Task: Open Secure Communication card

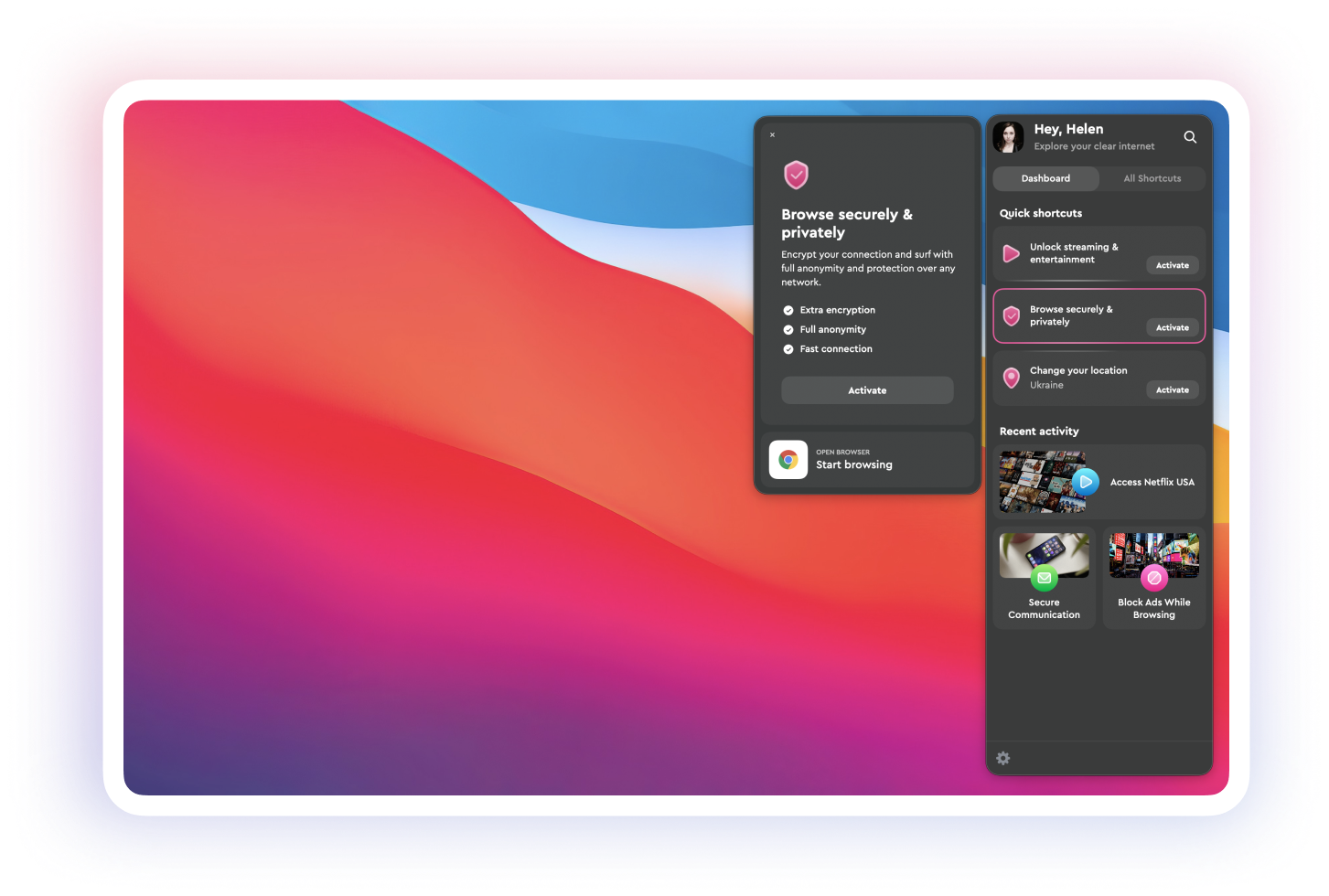Action: (1045, 577)
